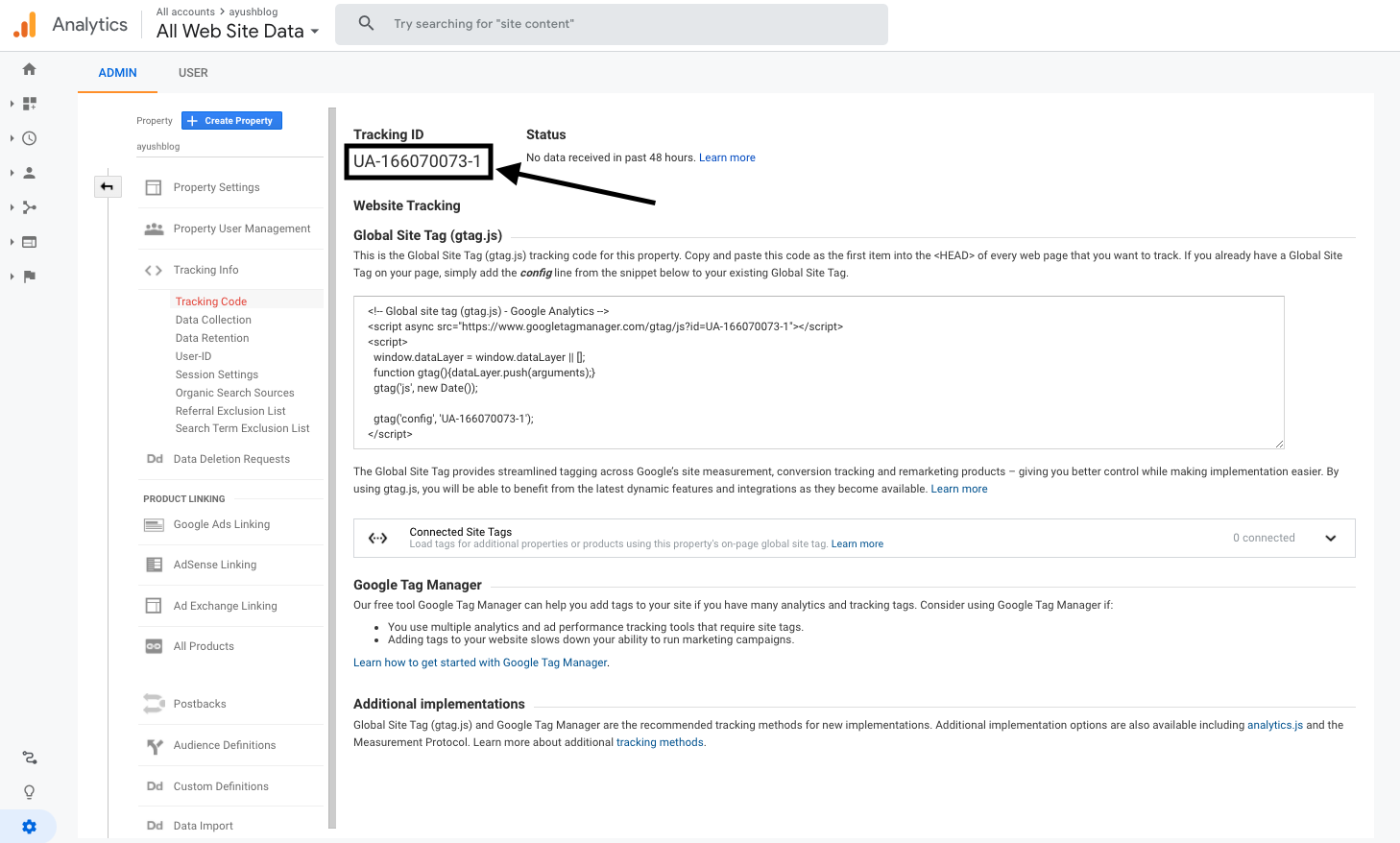Click the UA-166070073-1 tracking ID text
Image resolution: width=1400 pixels, height=843 pixels.
(x=417, y=161)
